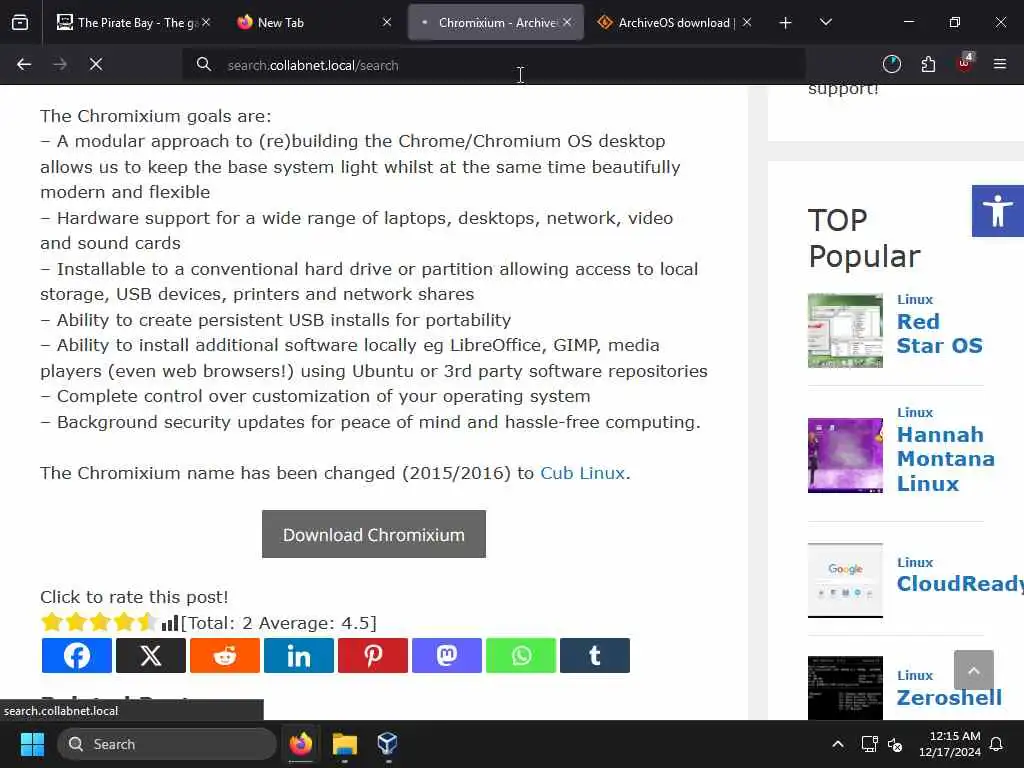
Task: Close the New Tab tab
Action: 387,22
